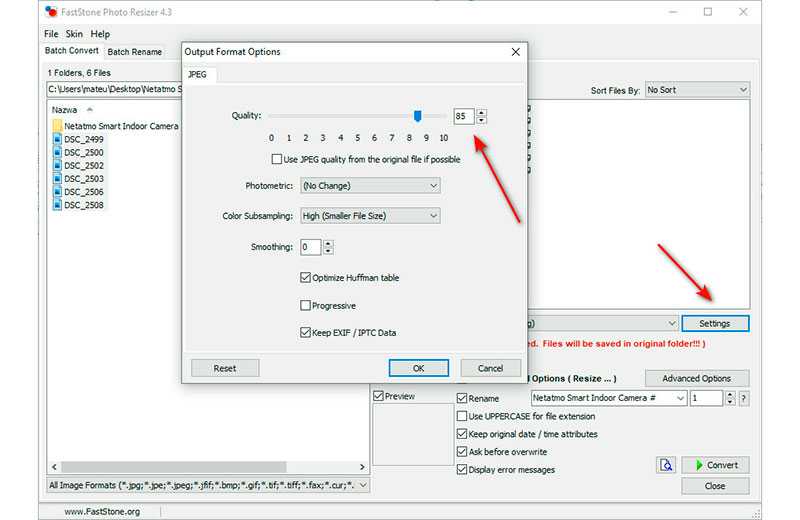
Task: Click the DSC_2508 file icon in the list
Action: tap(56, 205)
